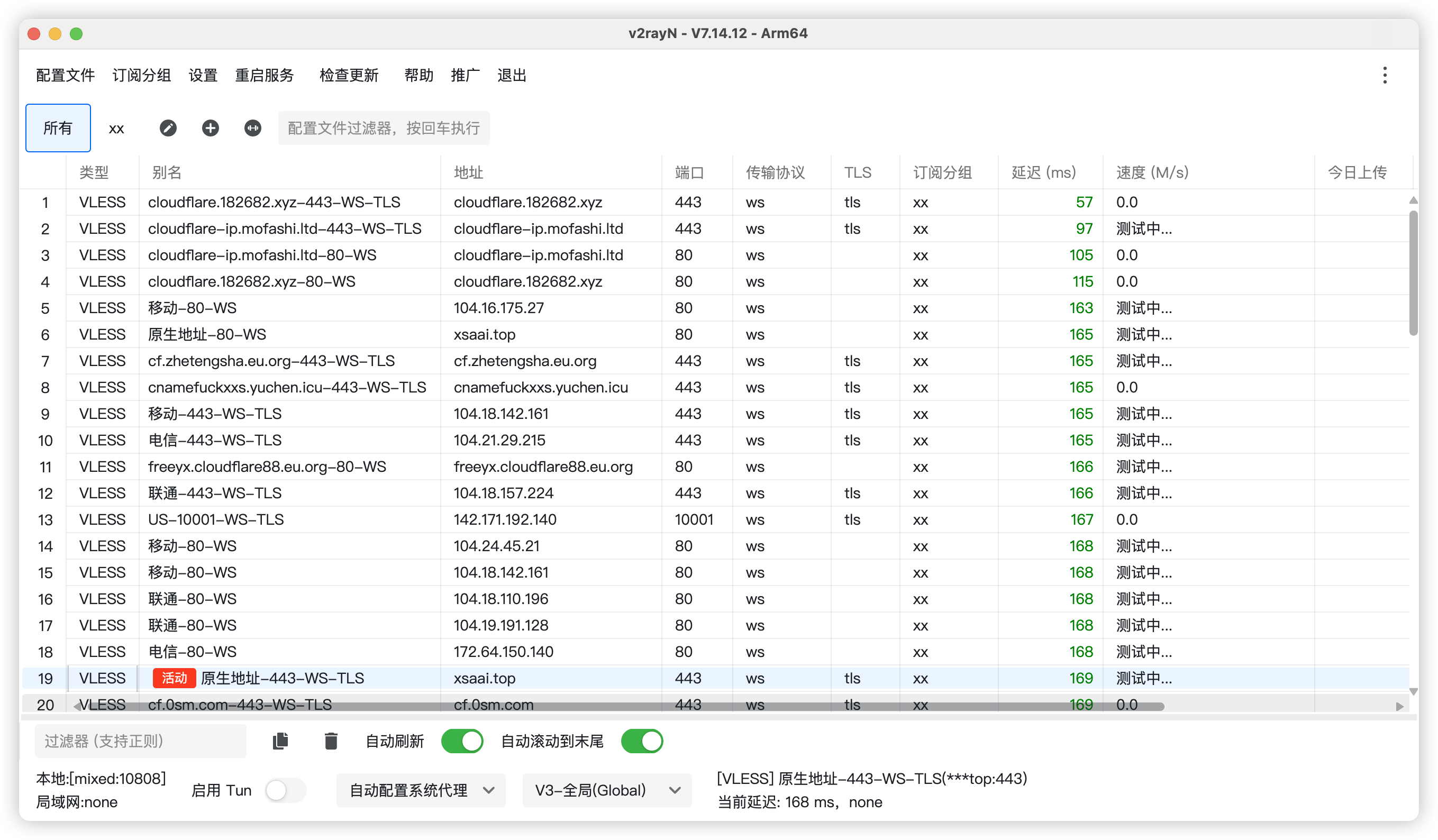Click the copy log icon
This screenshot has width=1438, height=840.
tap(280, 741)
